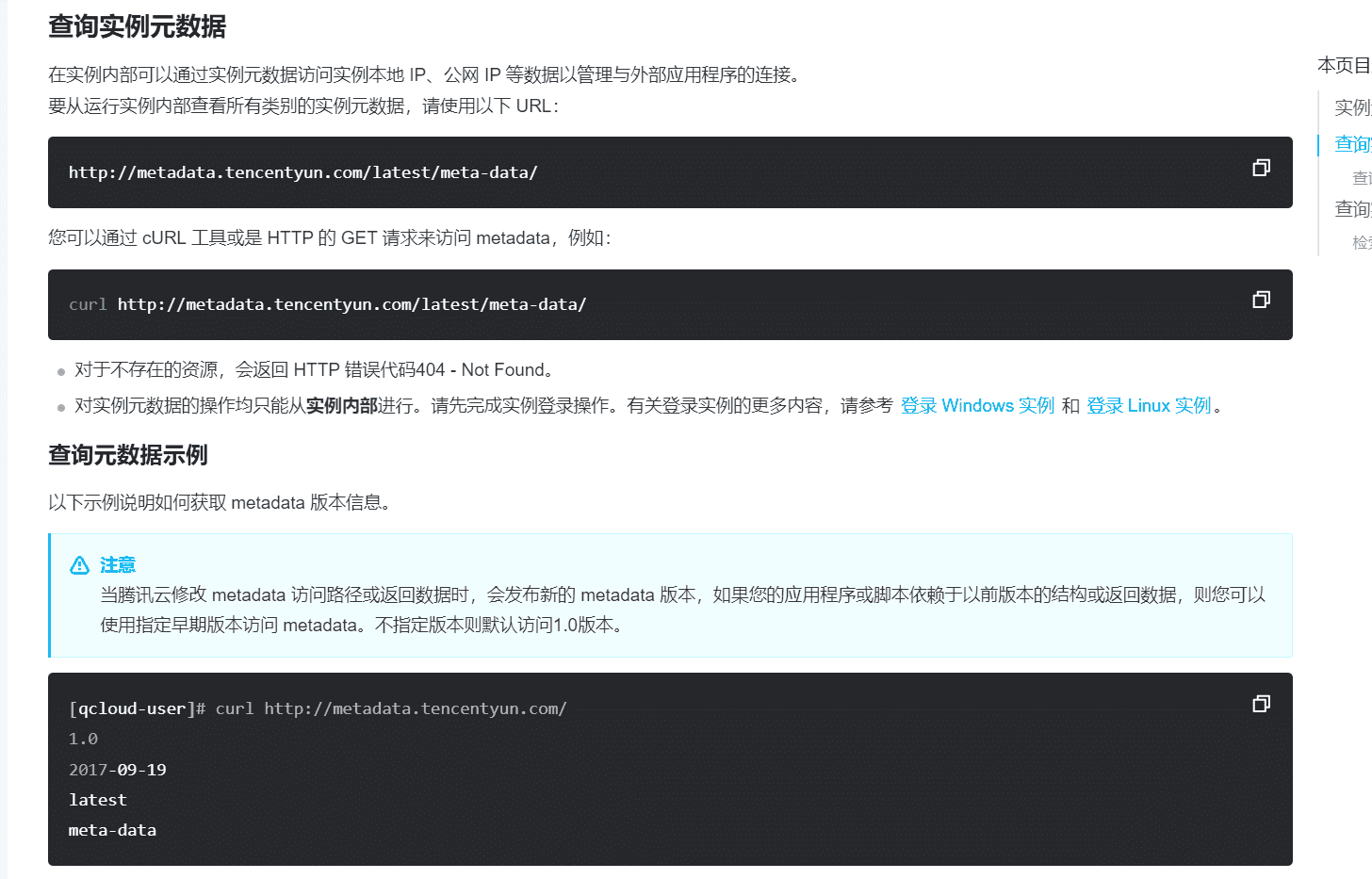The image size is (1372, 879).
Task: Open the 登录 Linux 实例 link
Action: 1148,405
